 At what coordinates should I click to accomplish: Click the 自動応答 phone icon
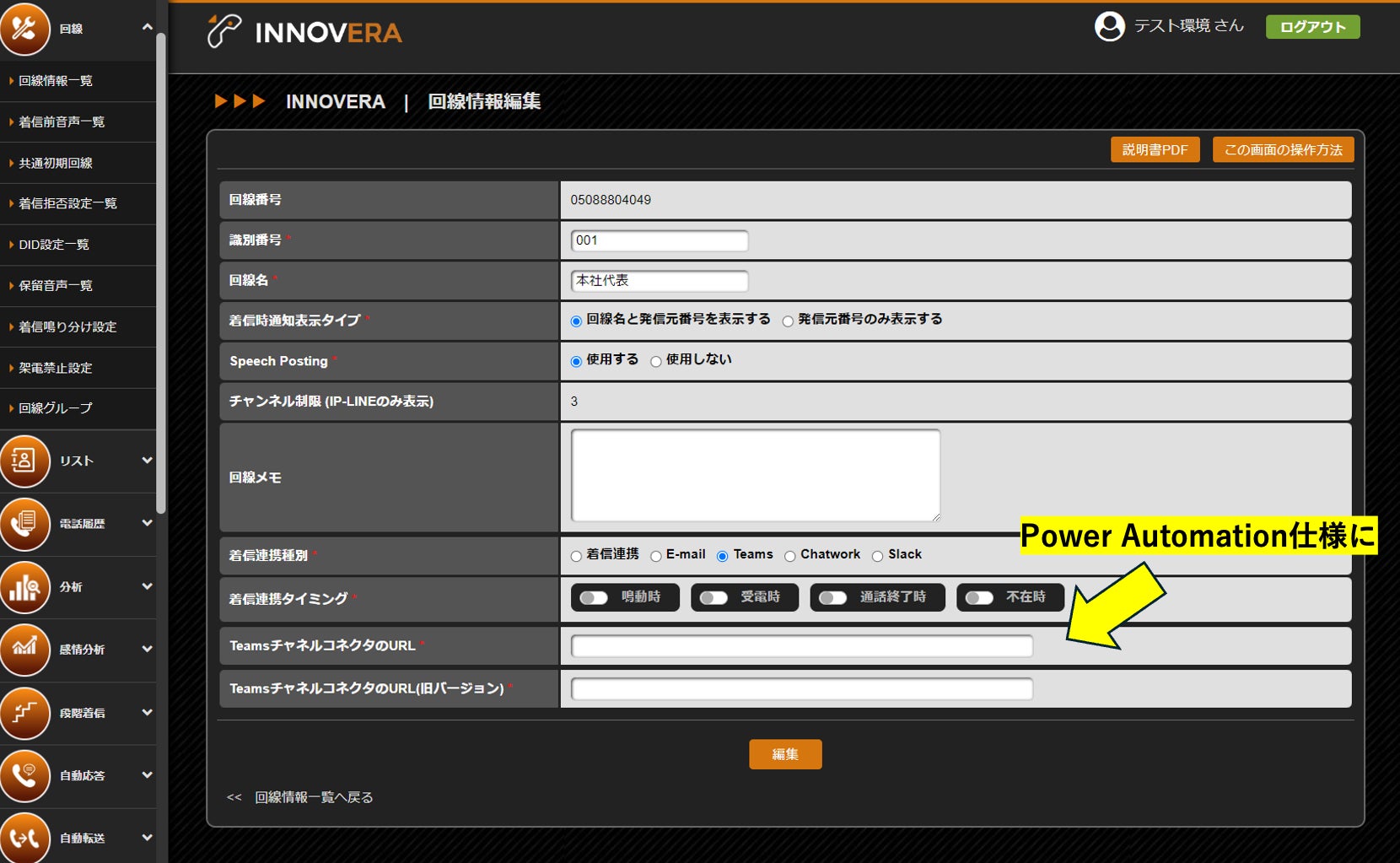(24, 775)
